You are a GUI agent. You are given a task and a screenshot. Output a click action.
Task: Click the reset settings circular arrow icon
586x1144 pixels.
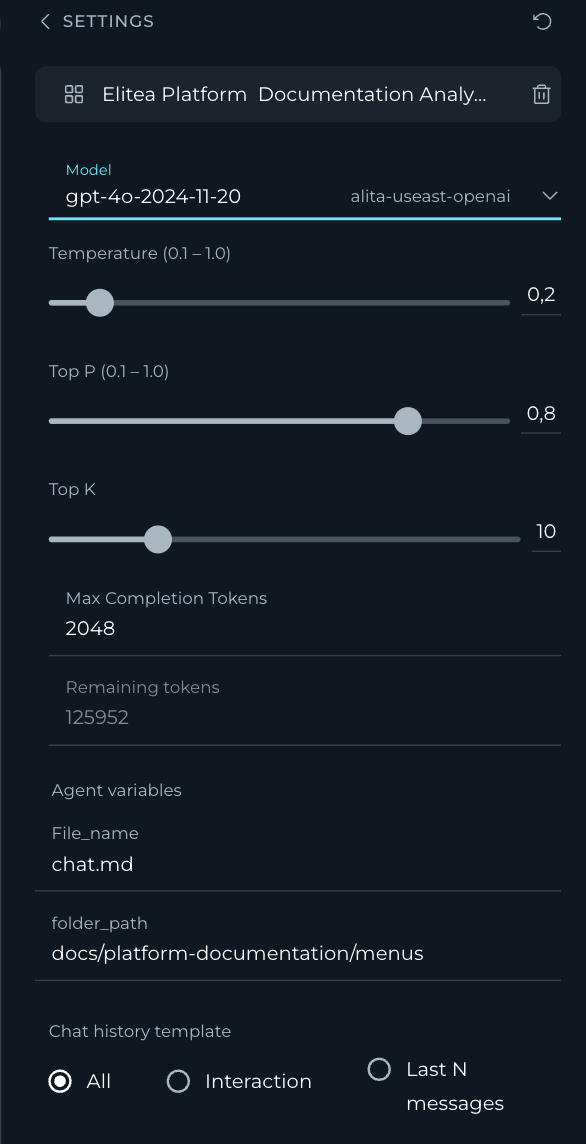(x=542, y=22)
